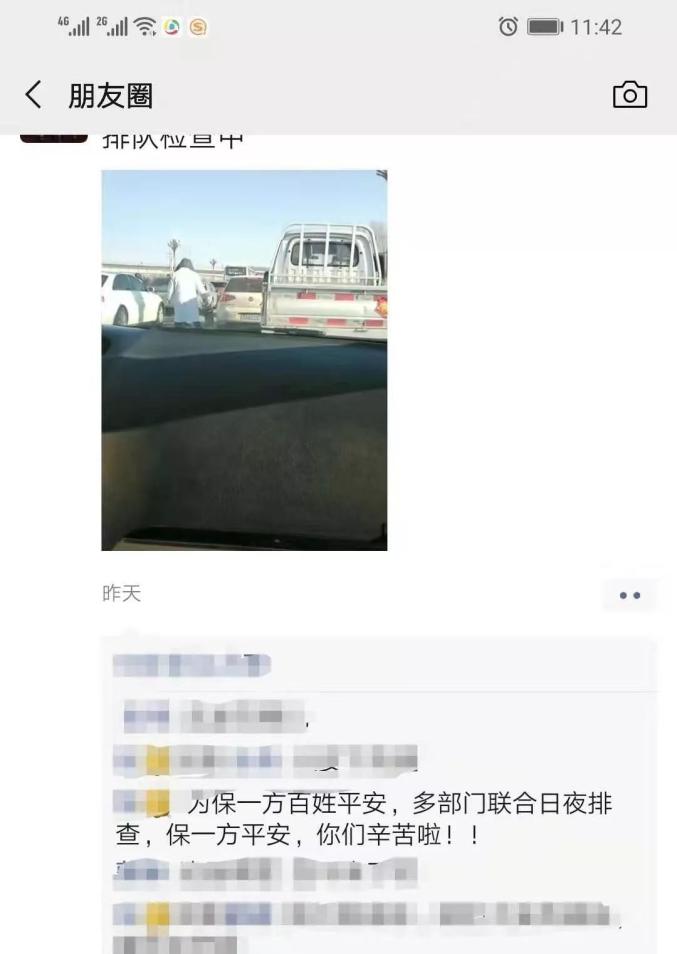The width and height of the screenshot is (677, 954).
Task: Open the traffic photo thumbnail in full view
Action: 244,360
